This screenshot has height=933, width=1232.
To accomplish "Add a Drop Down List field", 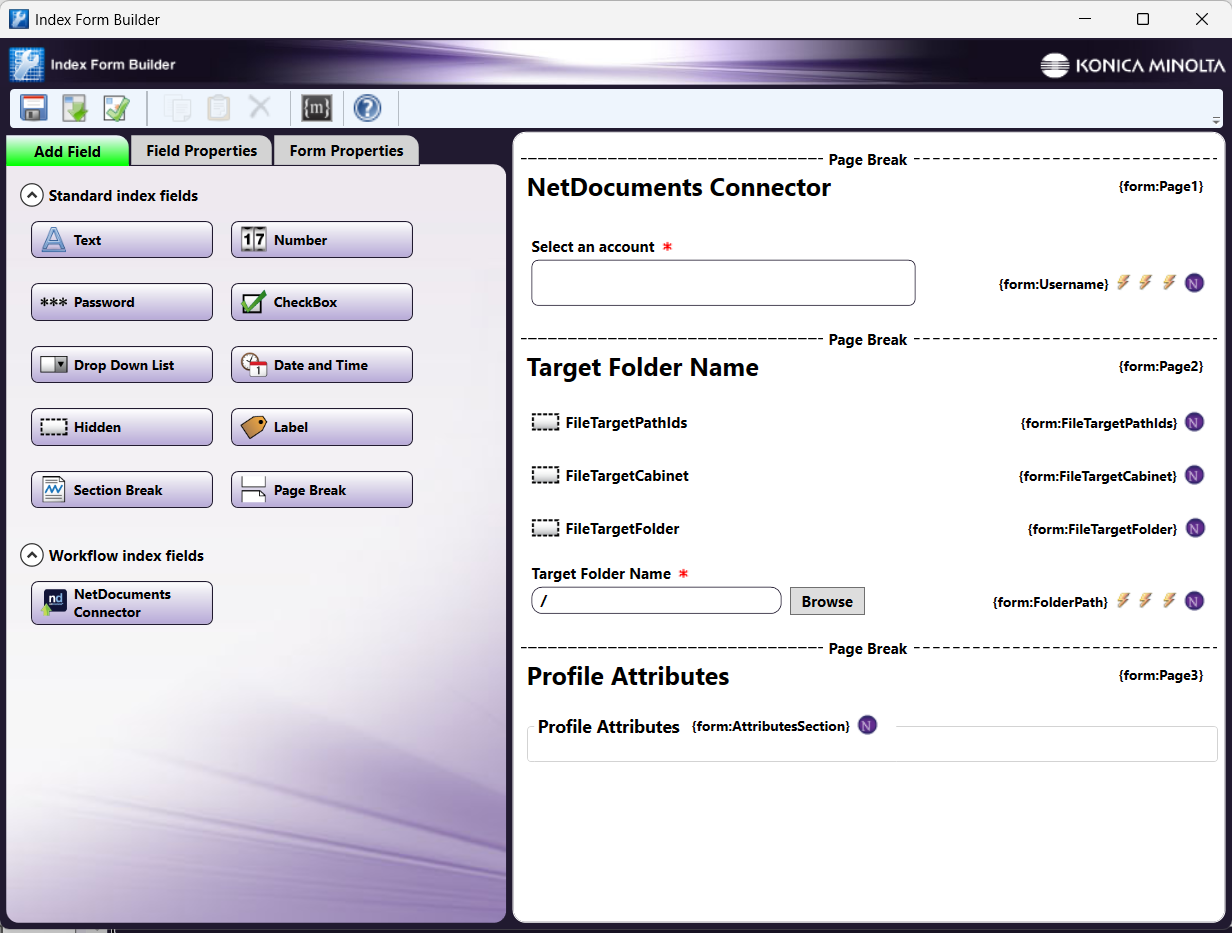I will (122, 365).
